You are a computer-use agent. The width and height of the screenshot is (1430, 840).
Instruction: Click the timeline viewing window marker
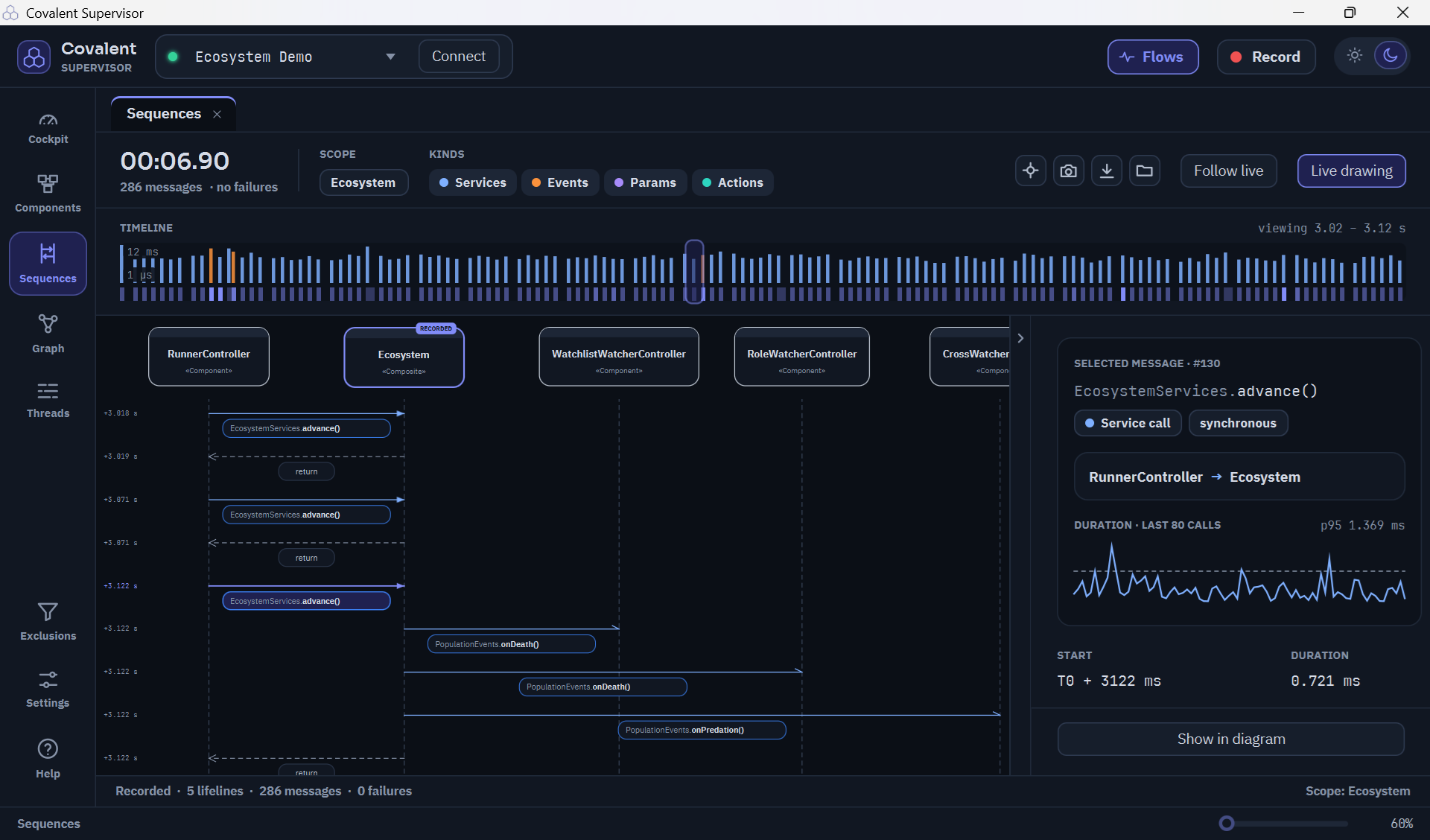click(x=694, y=271)
